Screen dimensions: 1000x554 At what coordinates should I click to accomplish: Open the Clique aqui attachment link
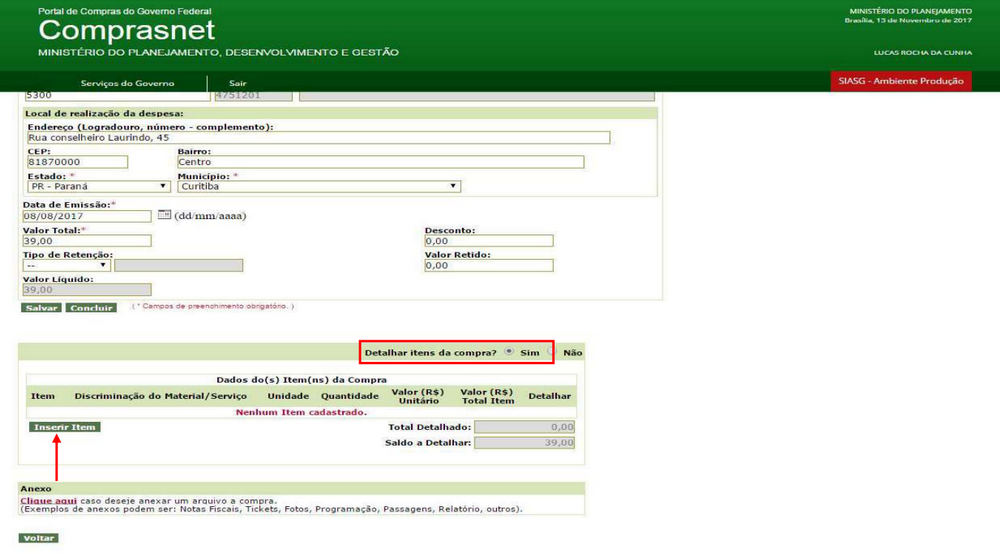coord(48,501)
